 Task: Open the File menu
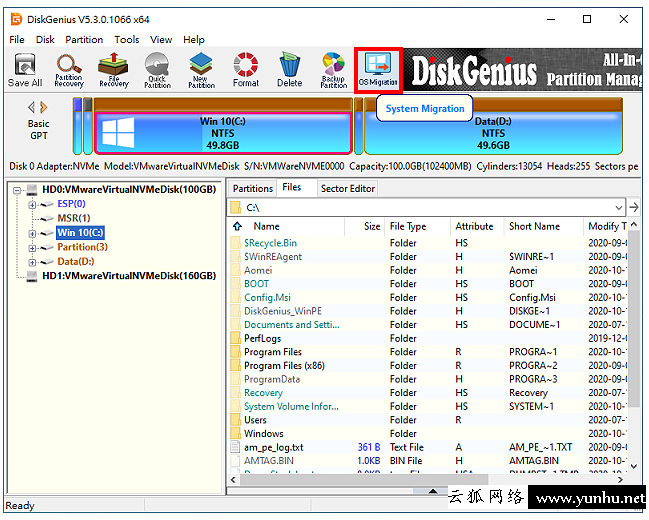[x=17, y=40]
